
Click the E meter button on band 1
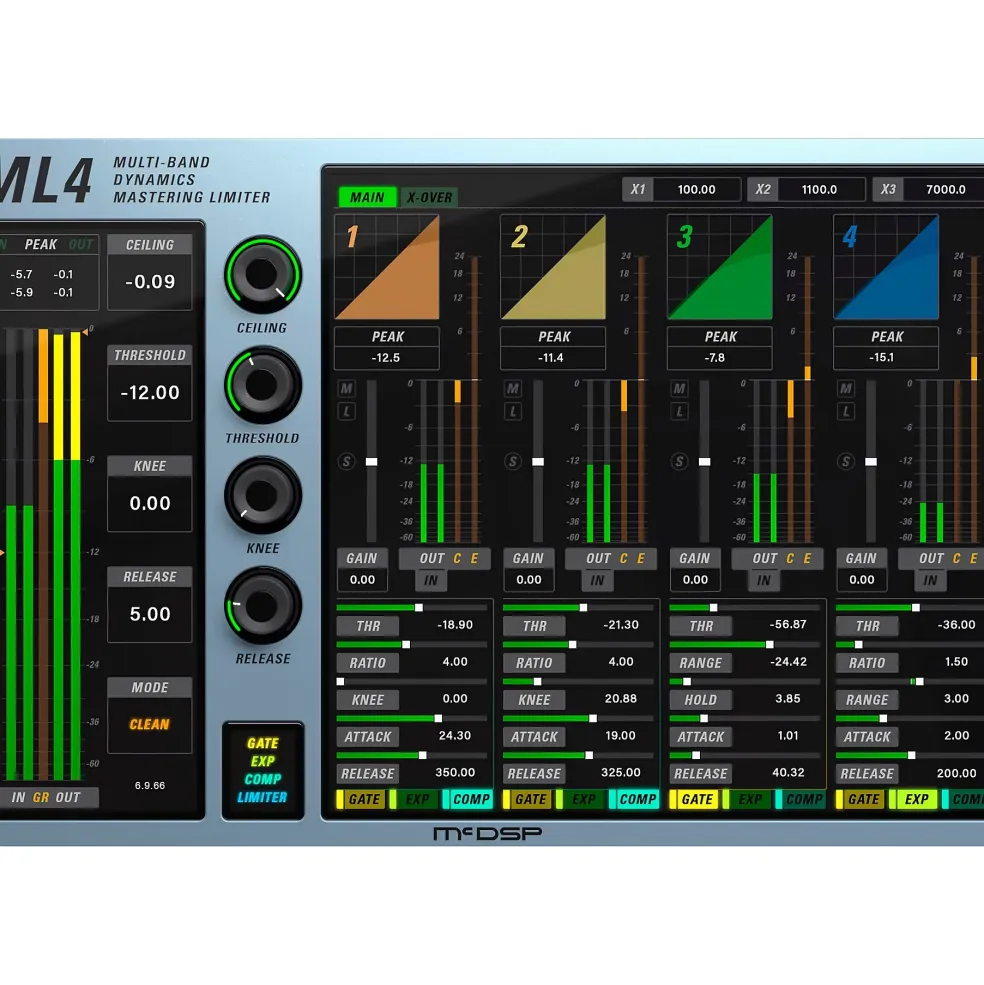point(474,558)
